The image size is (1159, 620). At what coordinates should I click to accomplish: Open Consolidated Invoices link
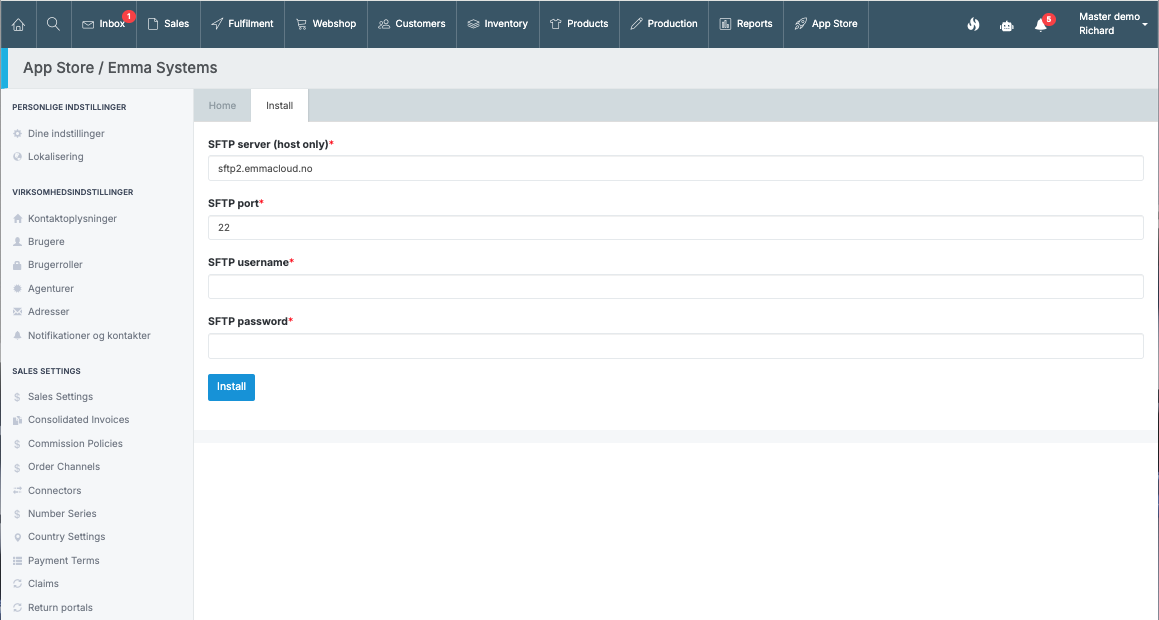[78, 420]
